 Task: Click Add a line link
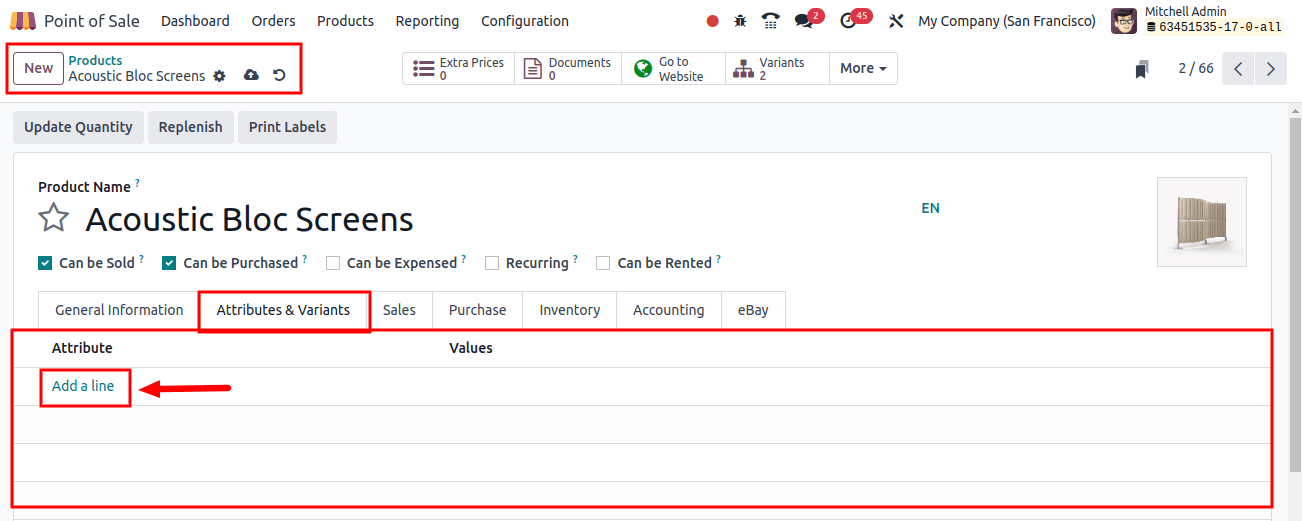click(x=83, y=386)
